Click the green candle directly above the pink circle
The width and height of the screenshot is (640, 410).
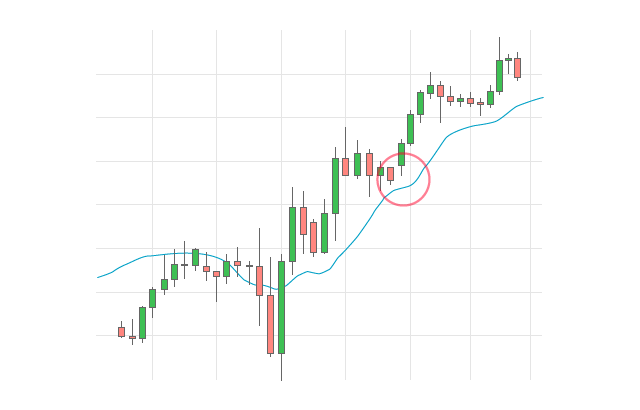(410, 128)
